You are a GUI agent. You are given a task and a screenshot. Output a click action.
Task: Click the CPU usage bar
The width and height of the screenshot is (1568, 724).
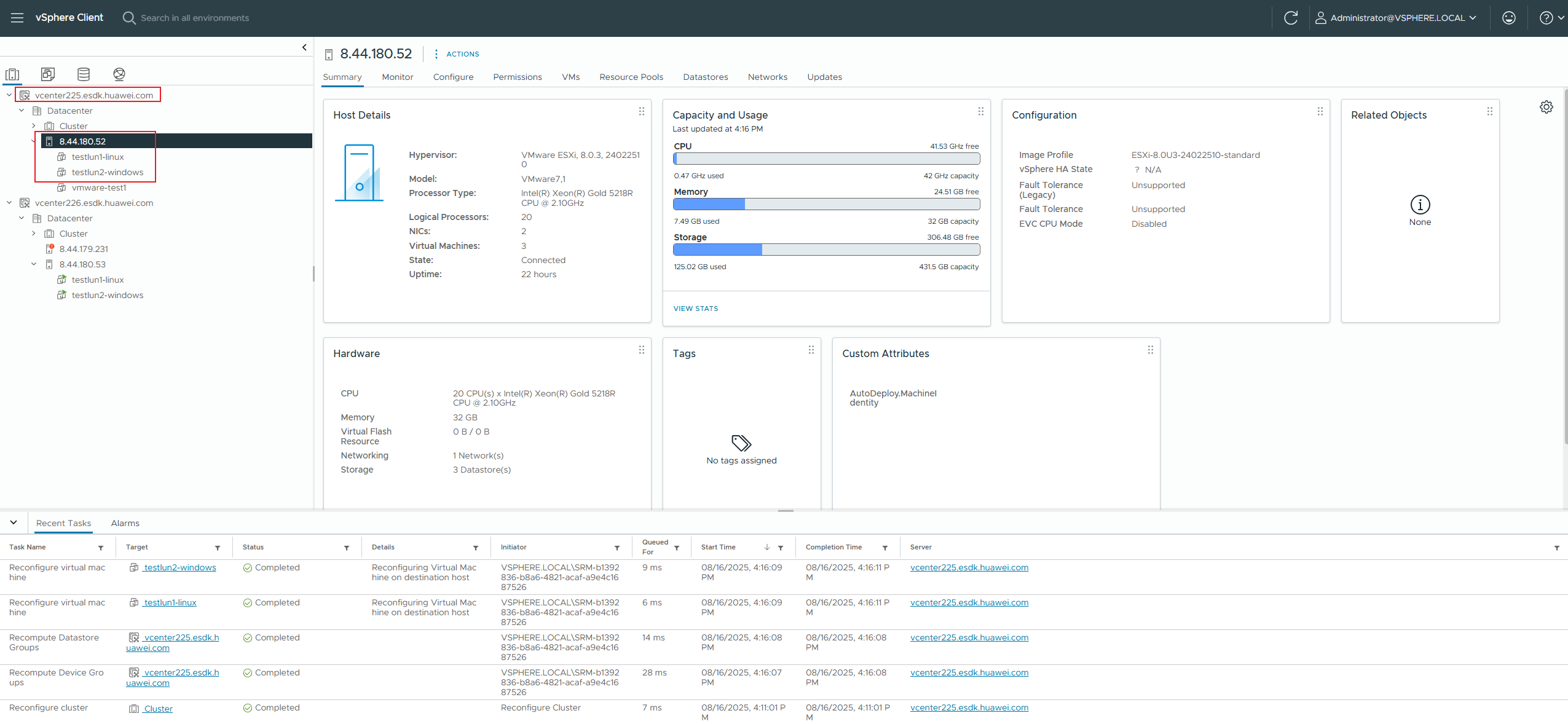(x=826, y=159)
